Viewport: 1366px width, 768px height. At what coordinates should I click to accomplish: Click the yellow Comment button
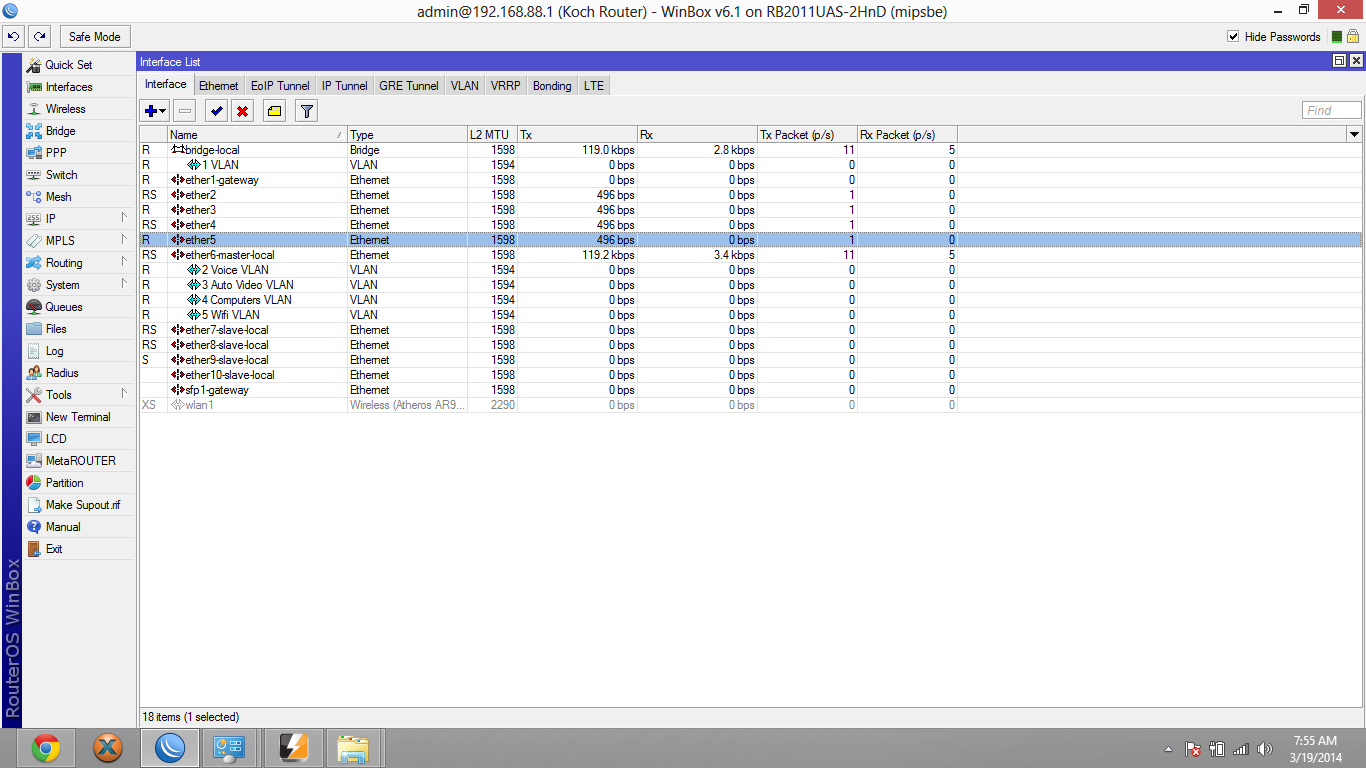274,111
